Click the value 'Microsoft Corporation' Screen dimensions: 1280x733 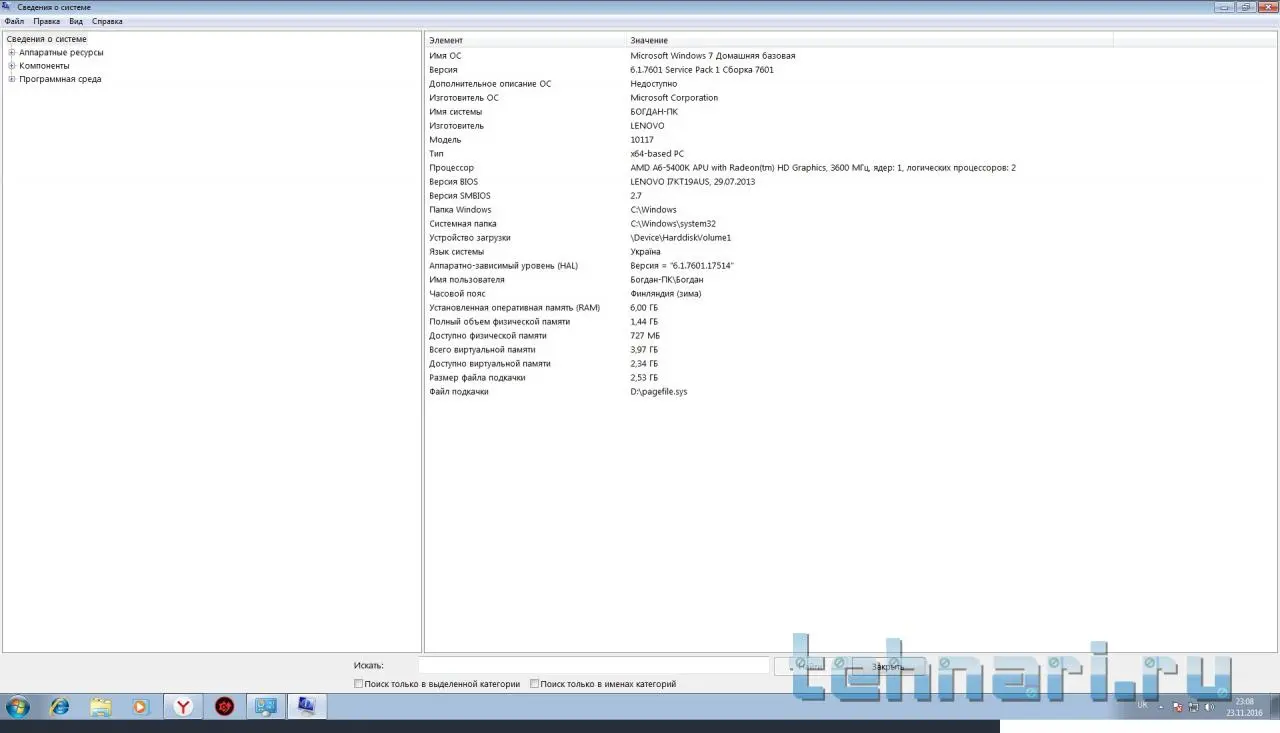point(674,98)
